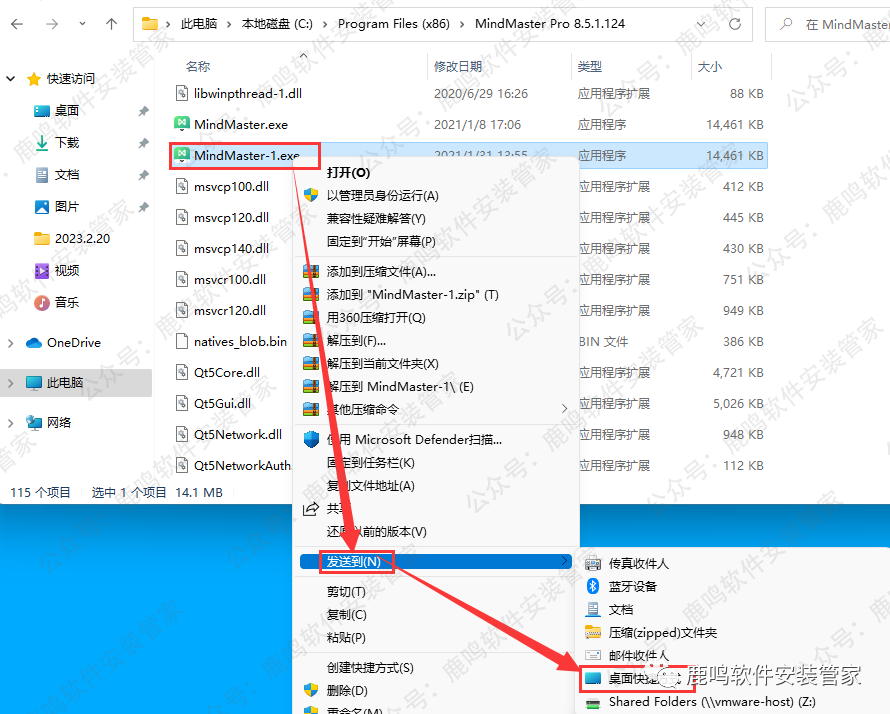Click the Music folder in quick access
The width and height of the screenshot is (890, 714).
pos(66,302)
